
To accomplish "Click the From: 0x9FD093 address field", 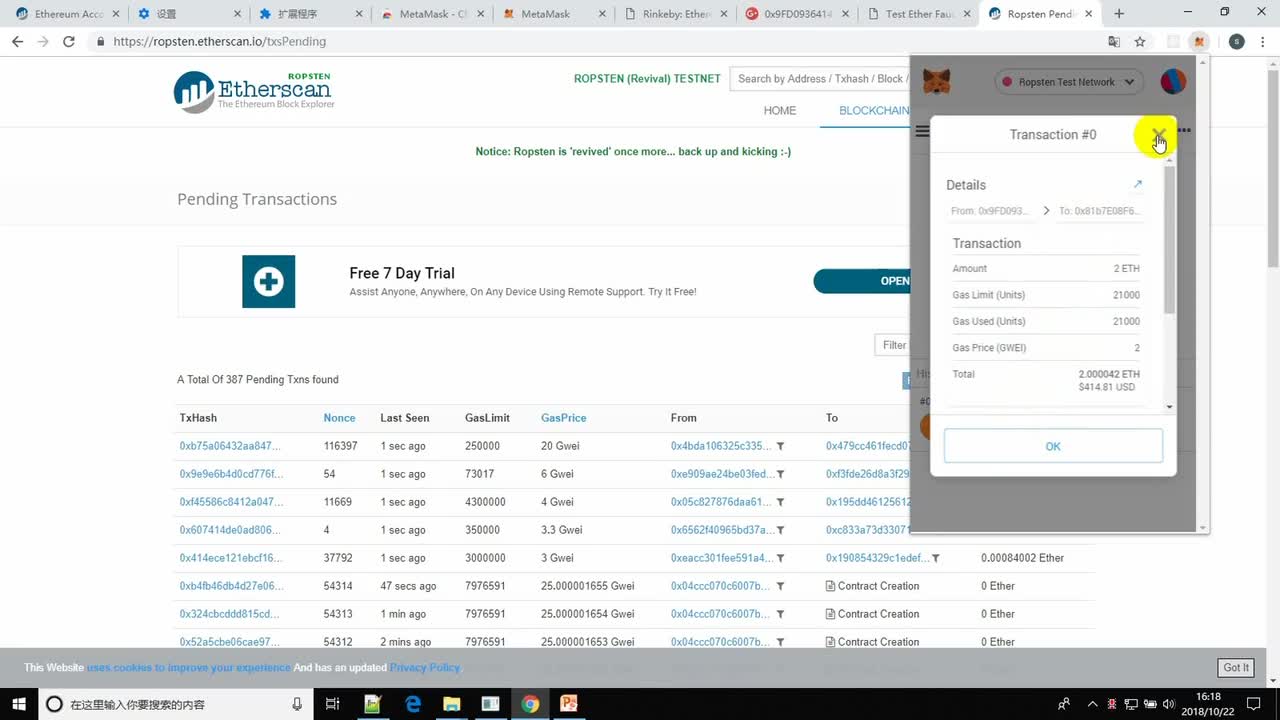I will coord(992,211).
